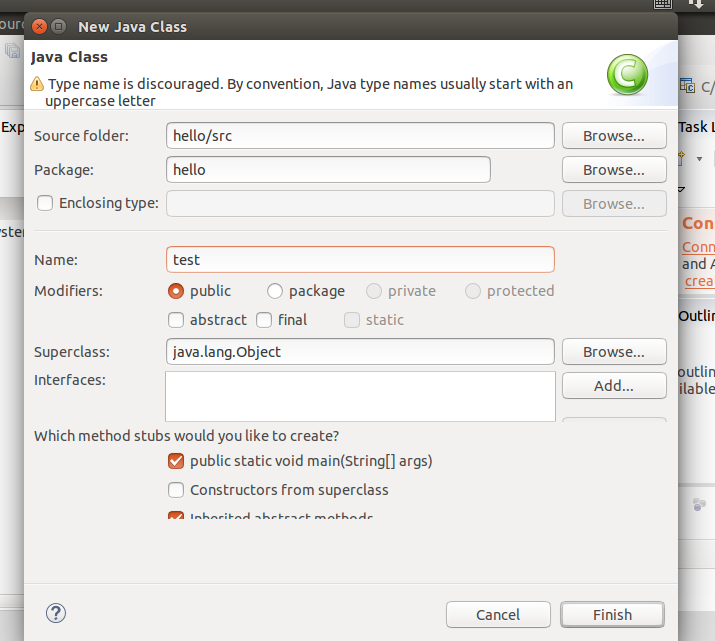Check Constructors from superclass option
715x641 pixels.
pyautogui.click(x=176, y=490)
